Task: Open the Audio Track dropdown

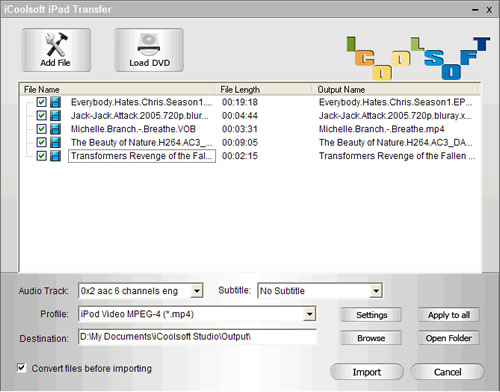Action: (197, 291)
